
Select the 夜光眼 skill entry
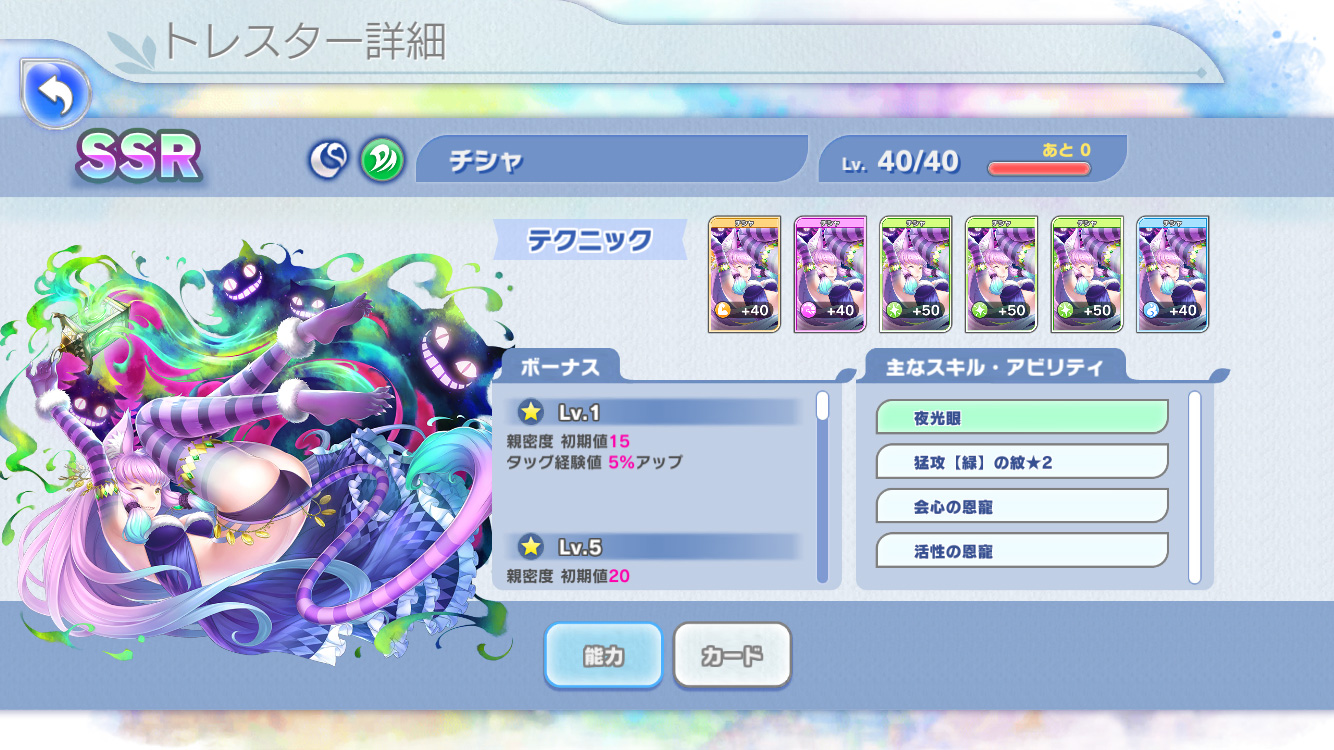[1022, 417]
